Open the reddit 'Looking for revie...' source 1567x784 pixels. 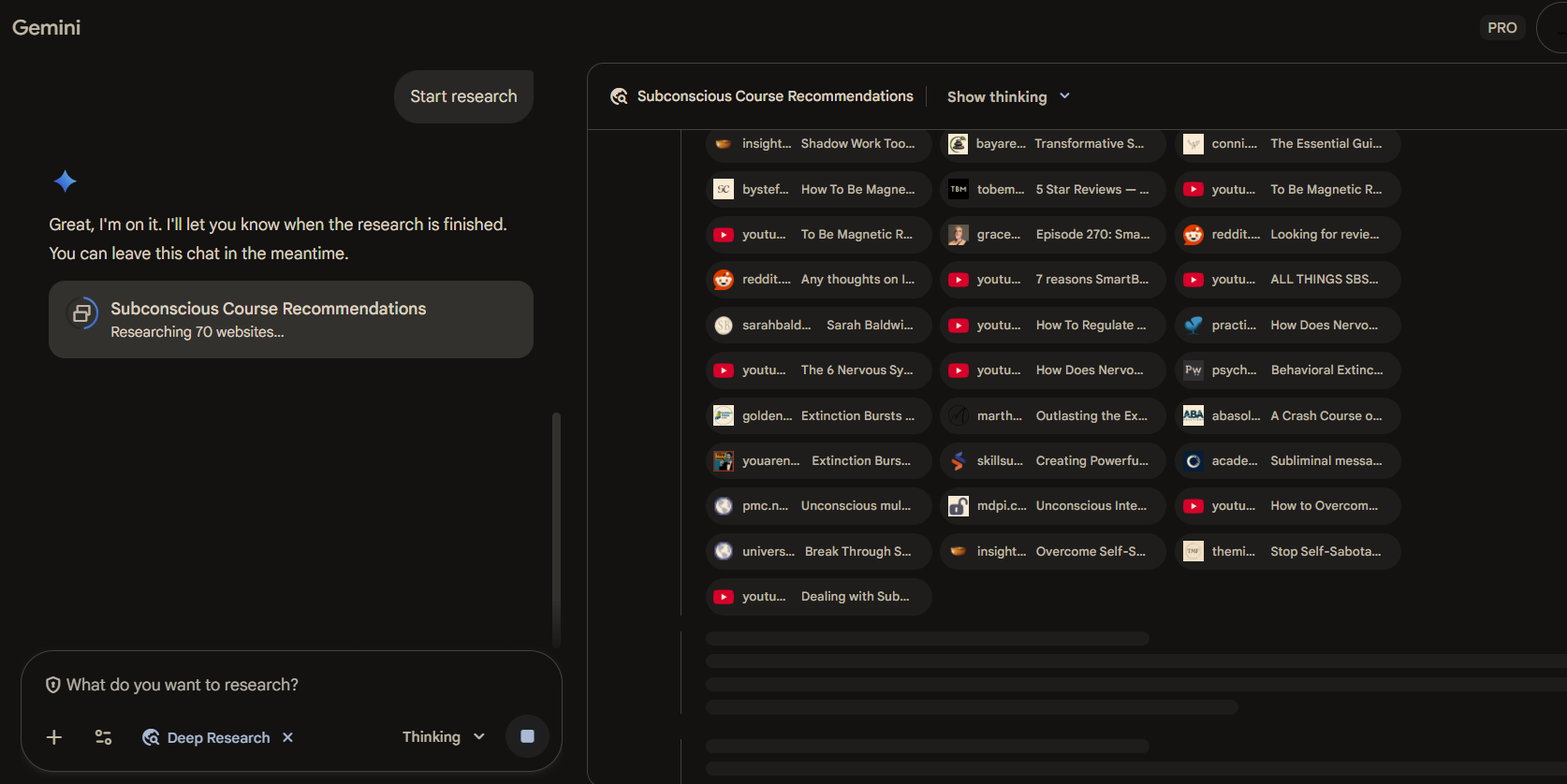1287,235
